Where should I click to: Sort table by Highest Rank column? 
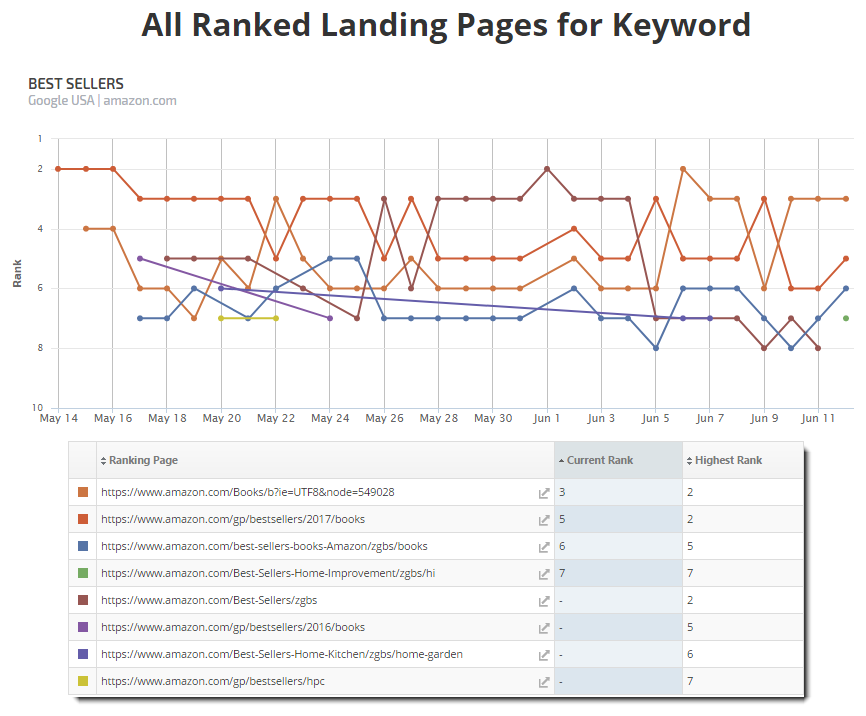click(x=727, y=460)
